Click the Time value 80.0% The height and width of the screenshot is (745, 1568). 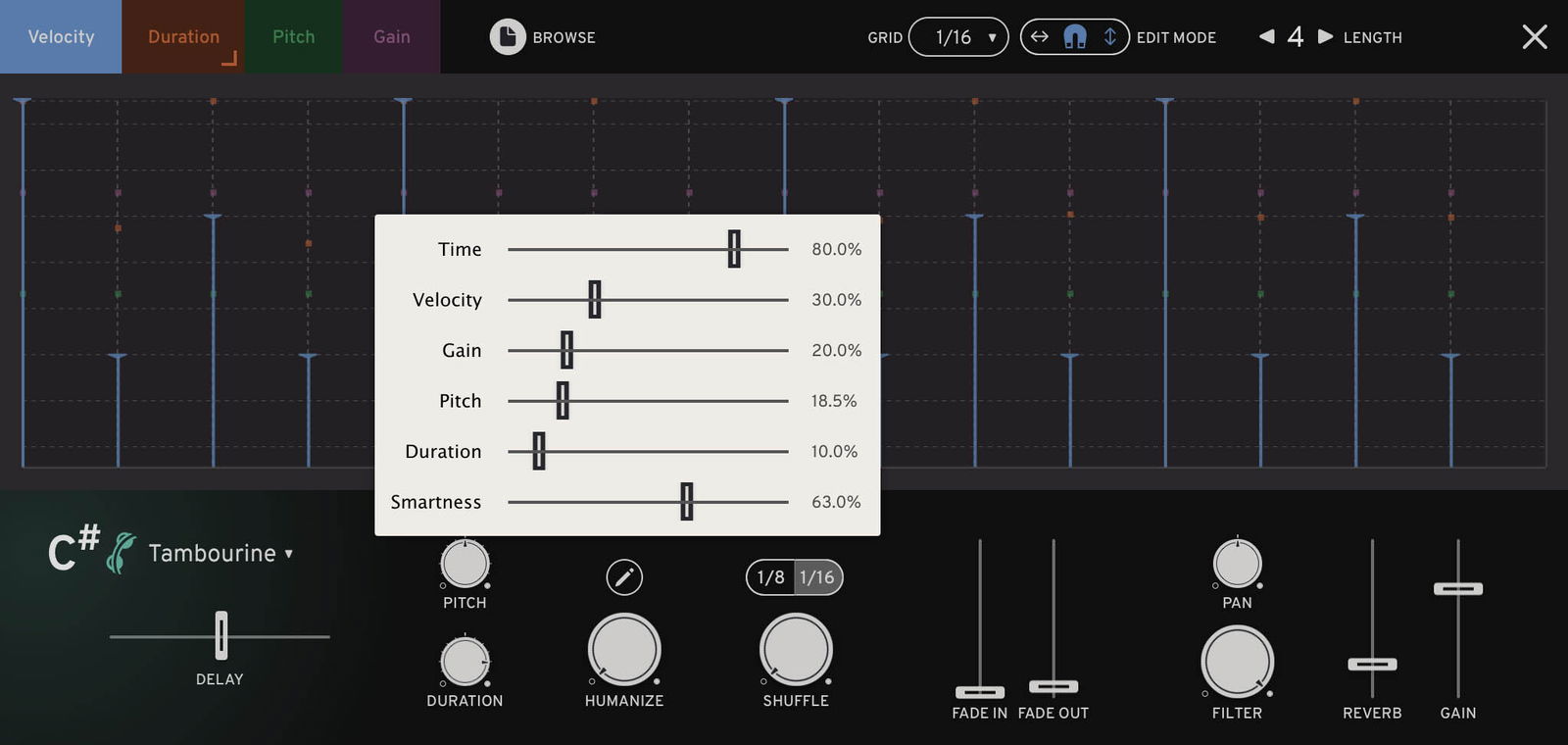click(836, 249)
